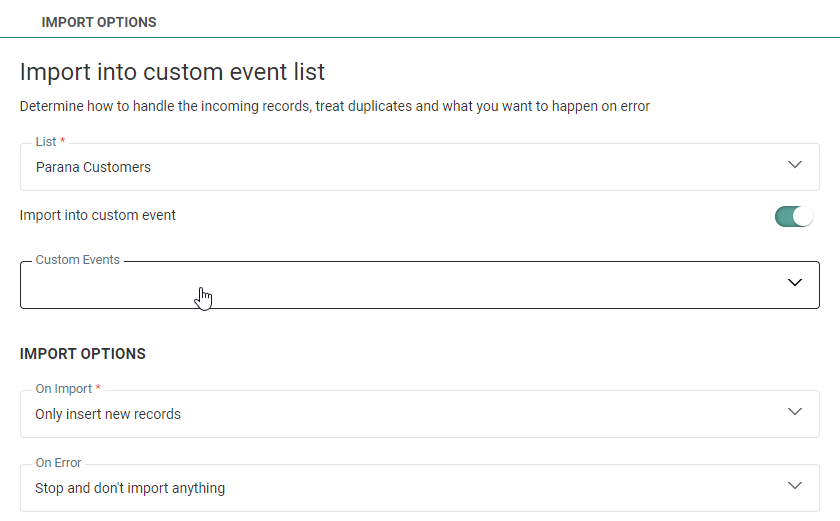Click the red asterisk beside On Import
The height and width of the screenshot is (521, 840).
98,388
